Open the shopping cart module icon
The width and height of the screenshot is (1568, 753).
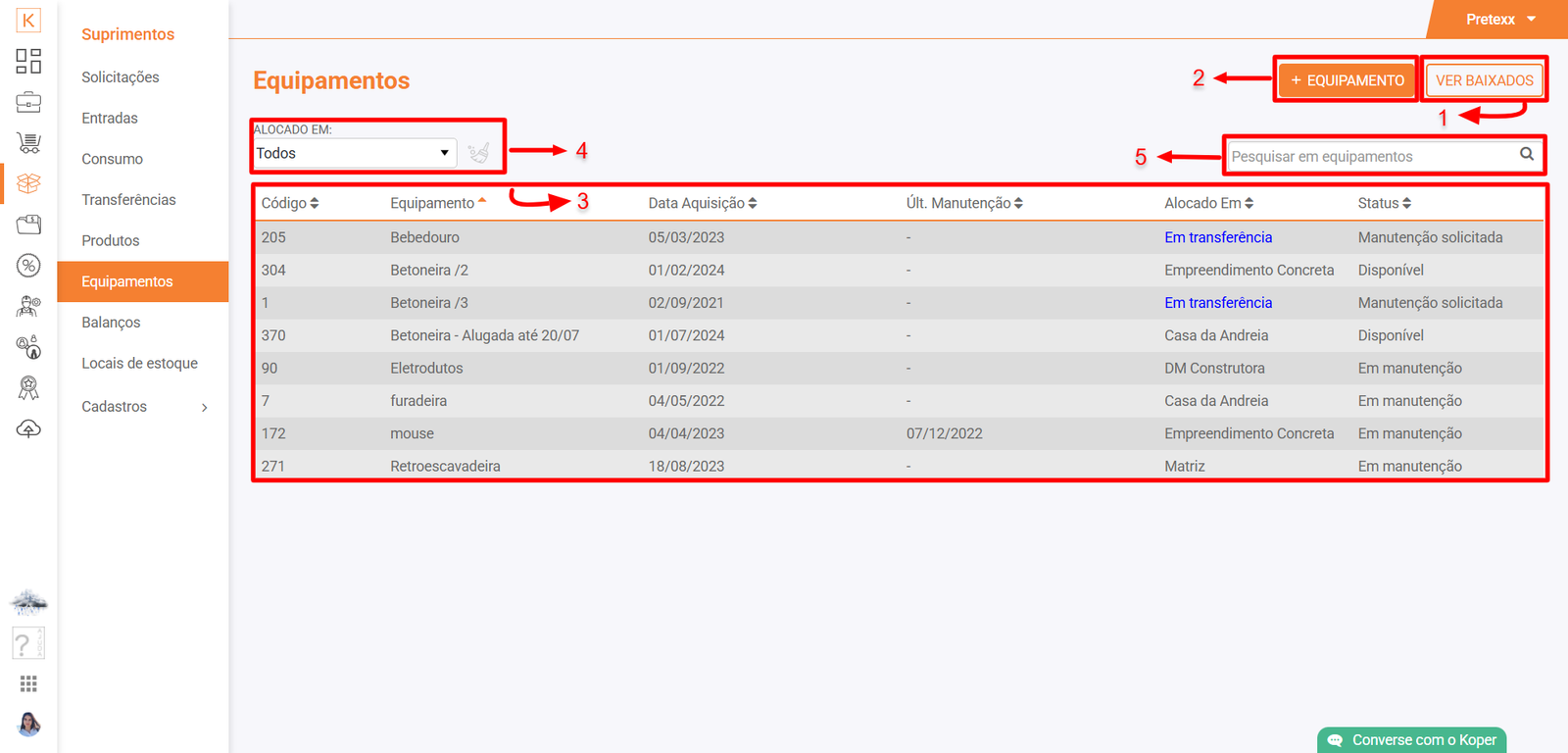28,143
